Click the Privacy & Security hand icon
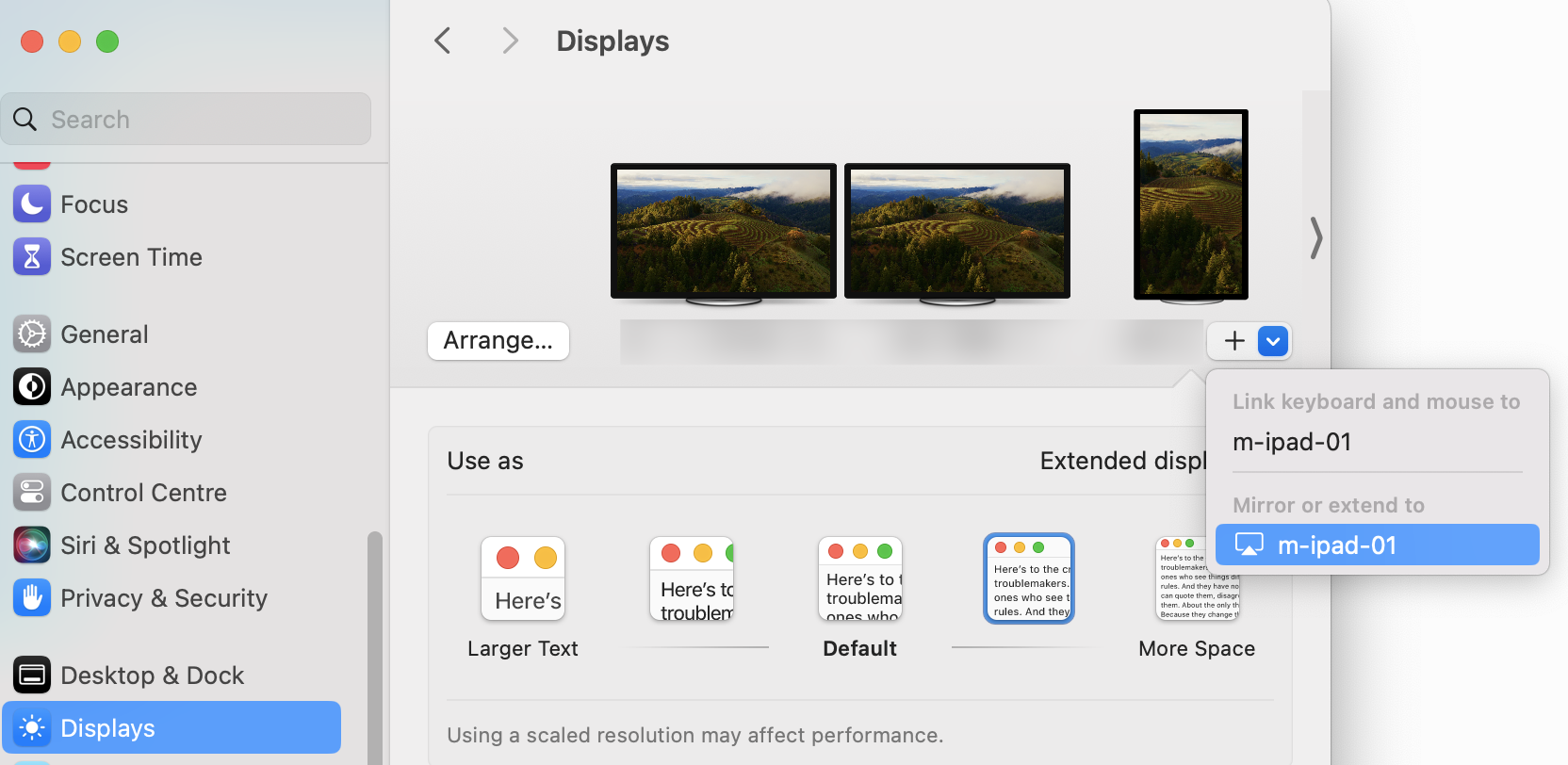Image resolution: width=1568 pixels, height=765 pixels. point(32,598)
